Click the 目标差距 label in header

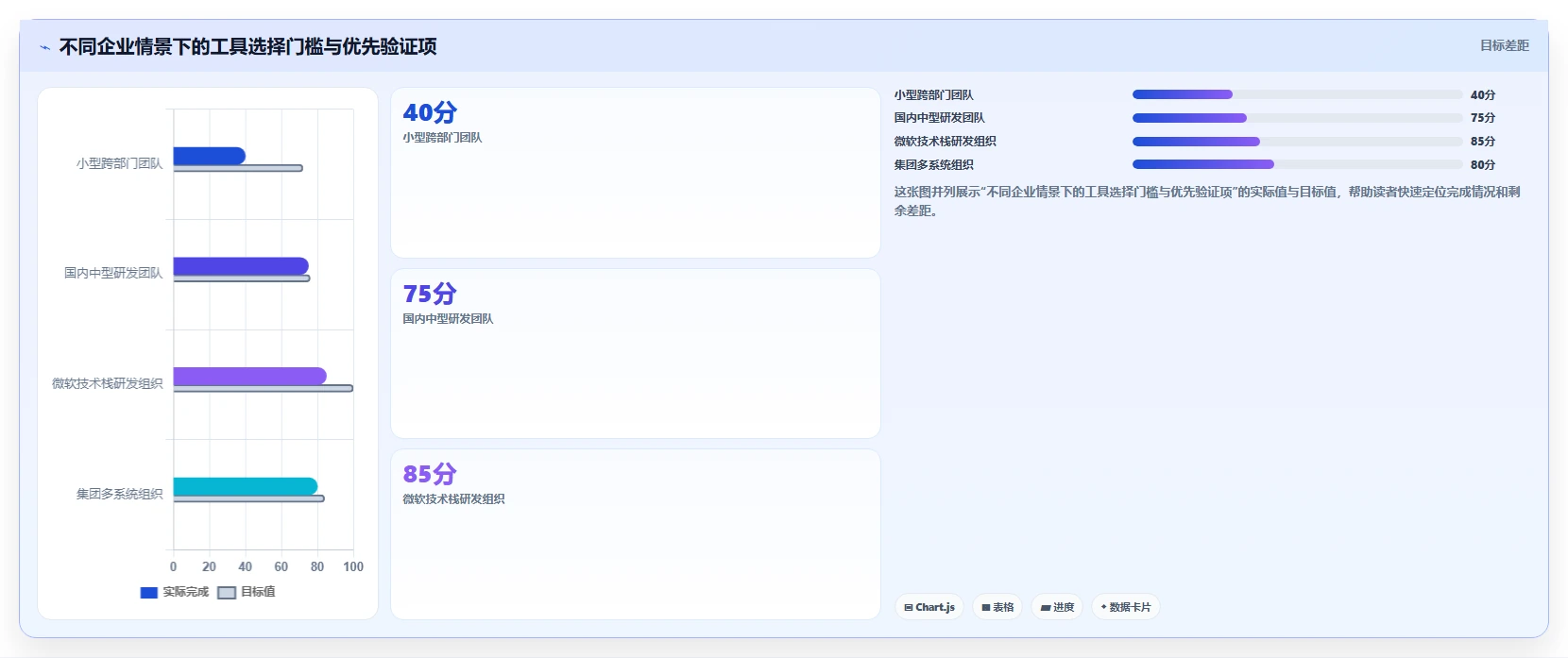point(1504,45)
